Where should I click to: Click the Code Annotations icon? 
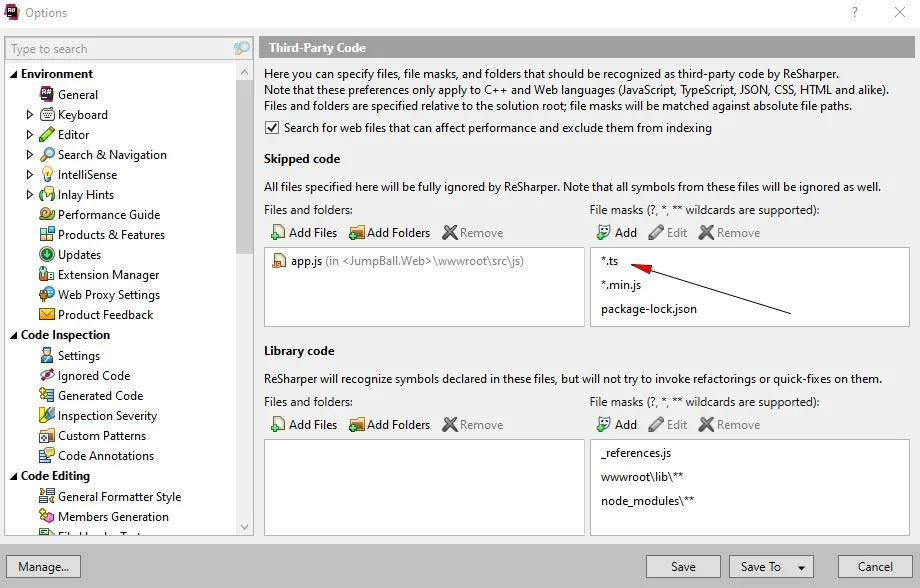(x=47, y=455)
